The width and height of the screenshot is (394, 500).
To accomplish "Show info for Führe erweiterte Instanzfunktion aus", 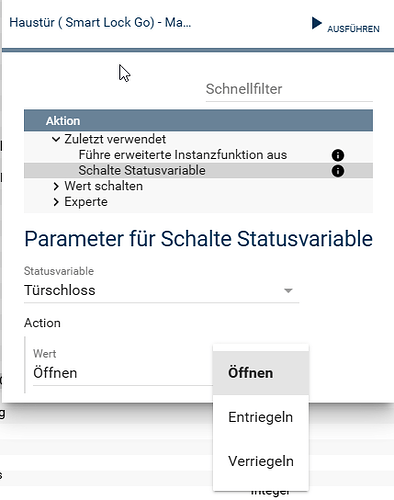I will [338, 155].
